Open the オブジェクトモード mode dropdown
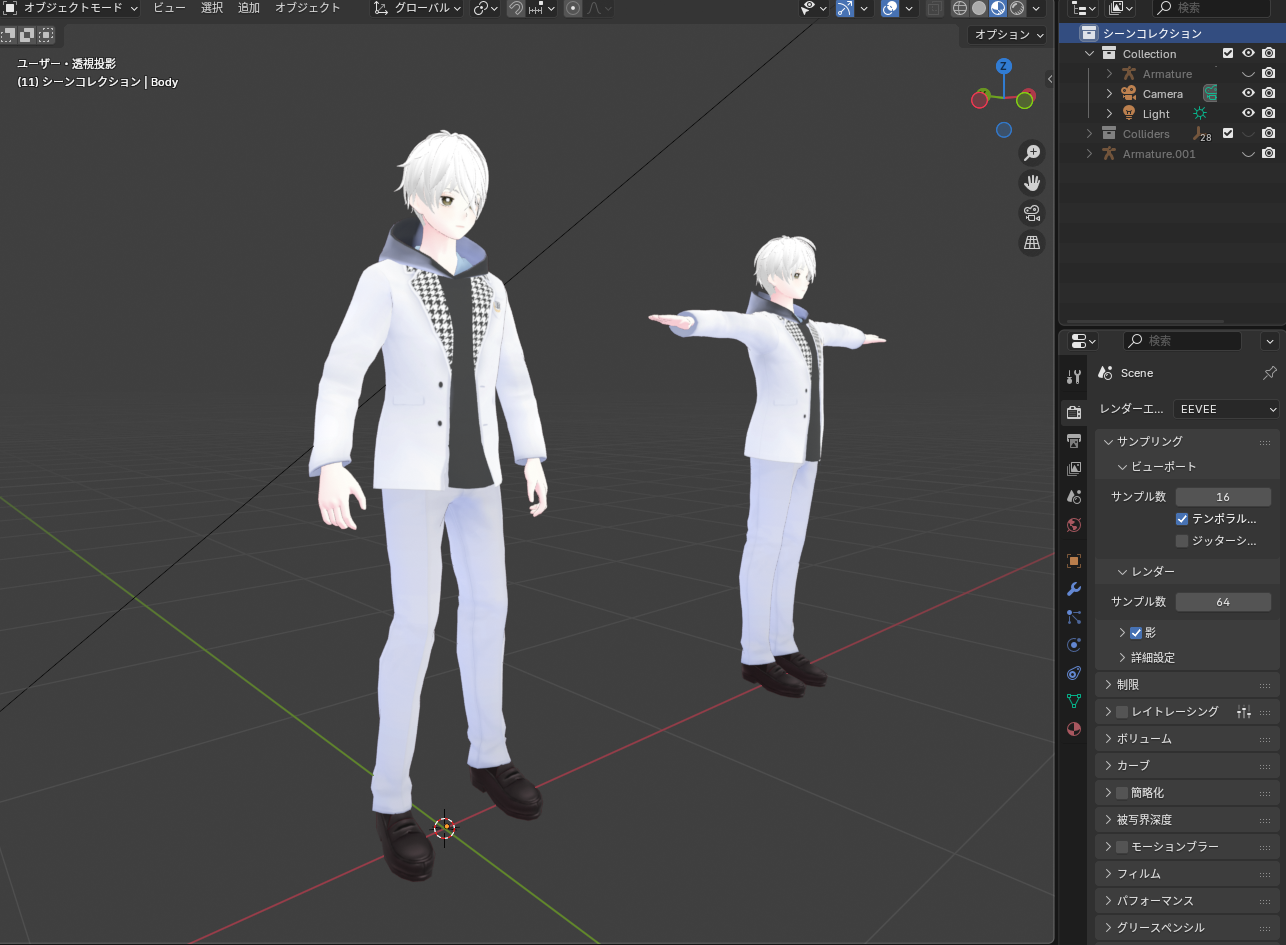 (72, 8)
